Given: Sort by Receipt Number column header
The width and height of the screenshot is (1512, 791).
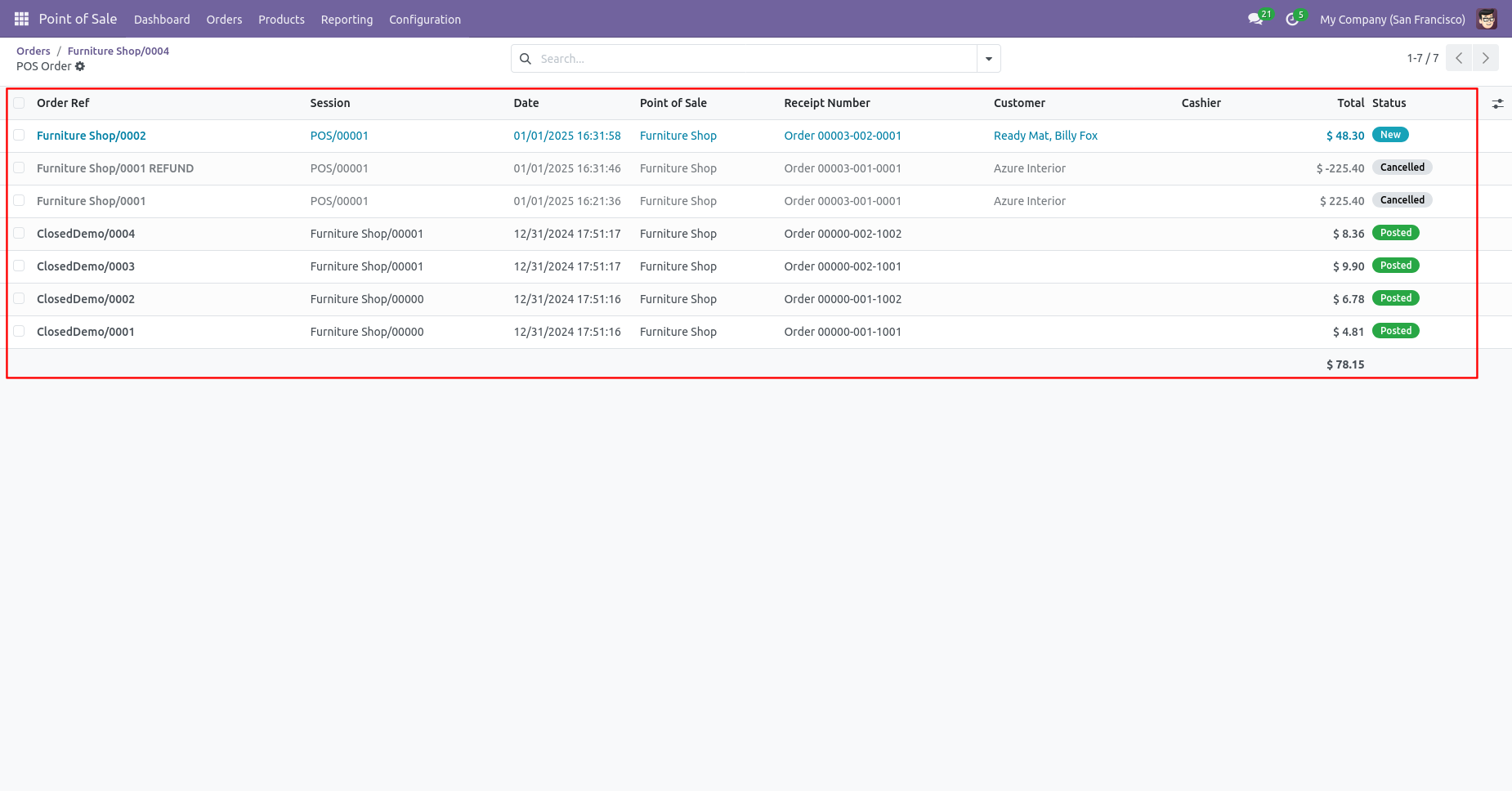Looking at the screenshot, I should pyautogui.click(x=827, y=103).
